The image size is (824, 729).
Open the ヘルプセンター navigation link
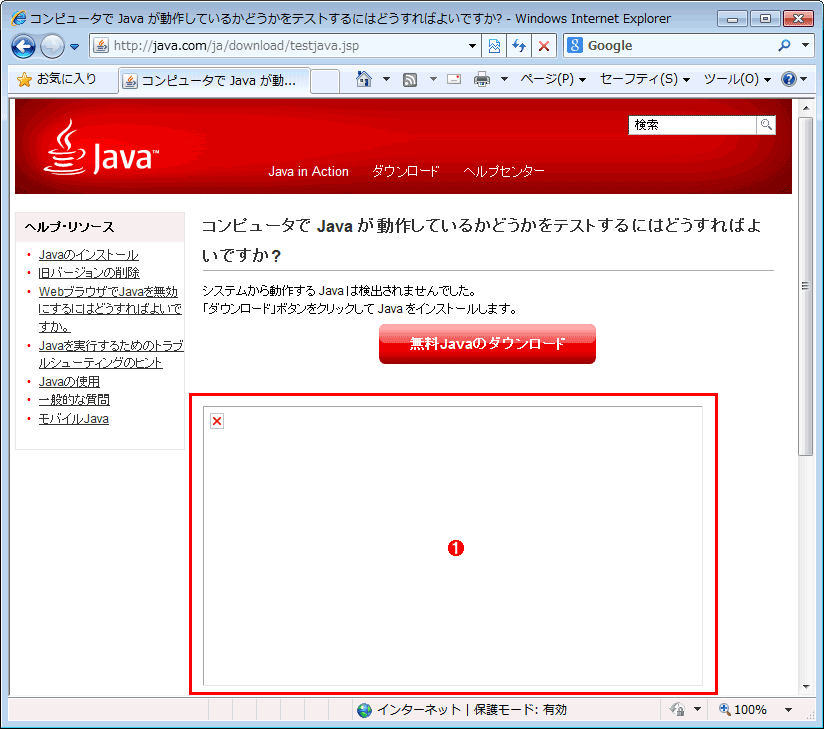503,171
